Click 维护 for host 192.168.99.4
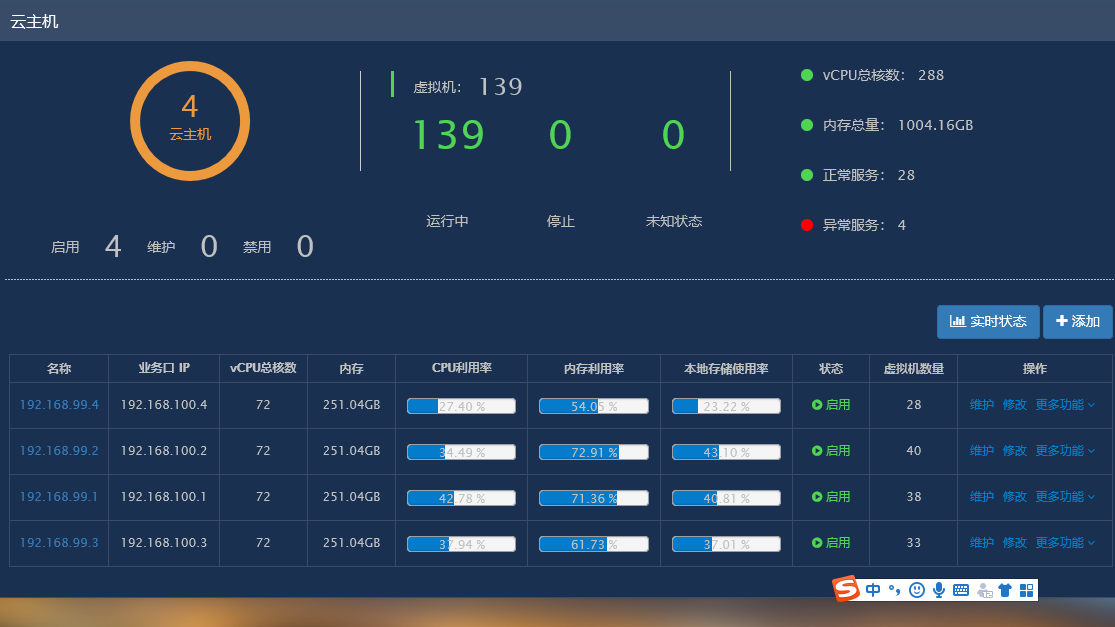This screenshot has width=1115, height=627. (981, 404)
